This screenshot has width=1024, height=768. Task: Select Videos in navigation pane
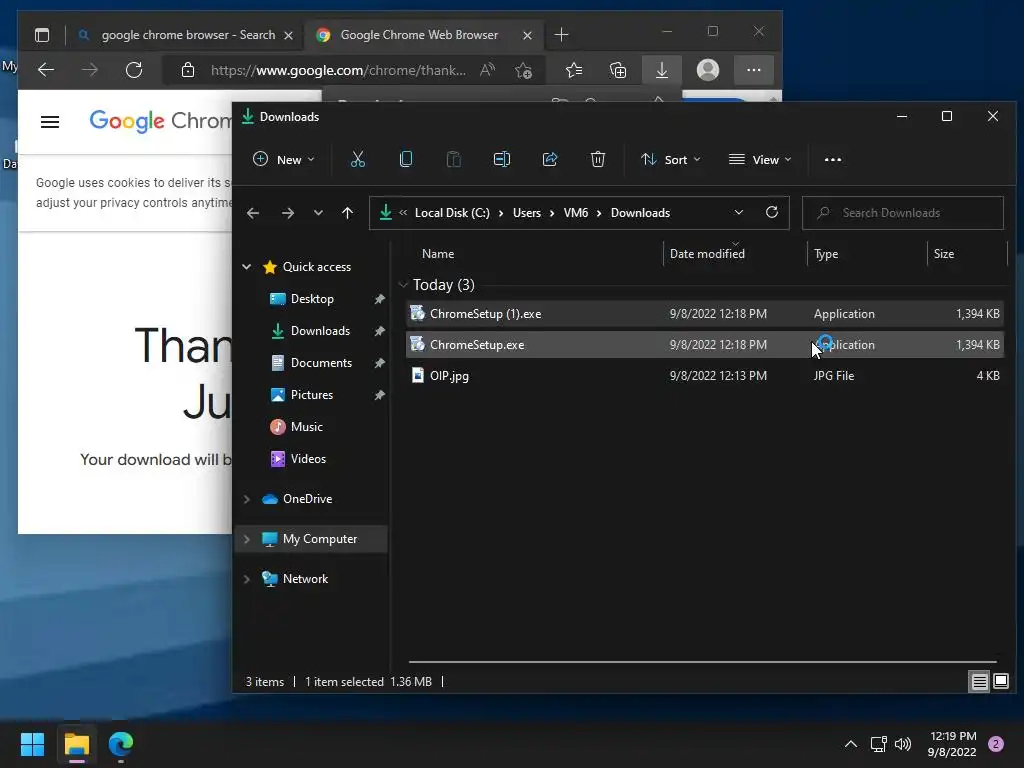(308, 458)
